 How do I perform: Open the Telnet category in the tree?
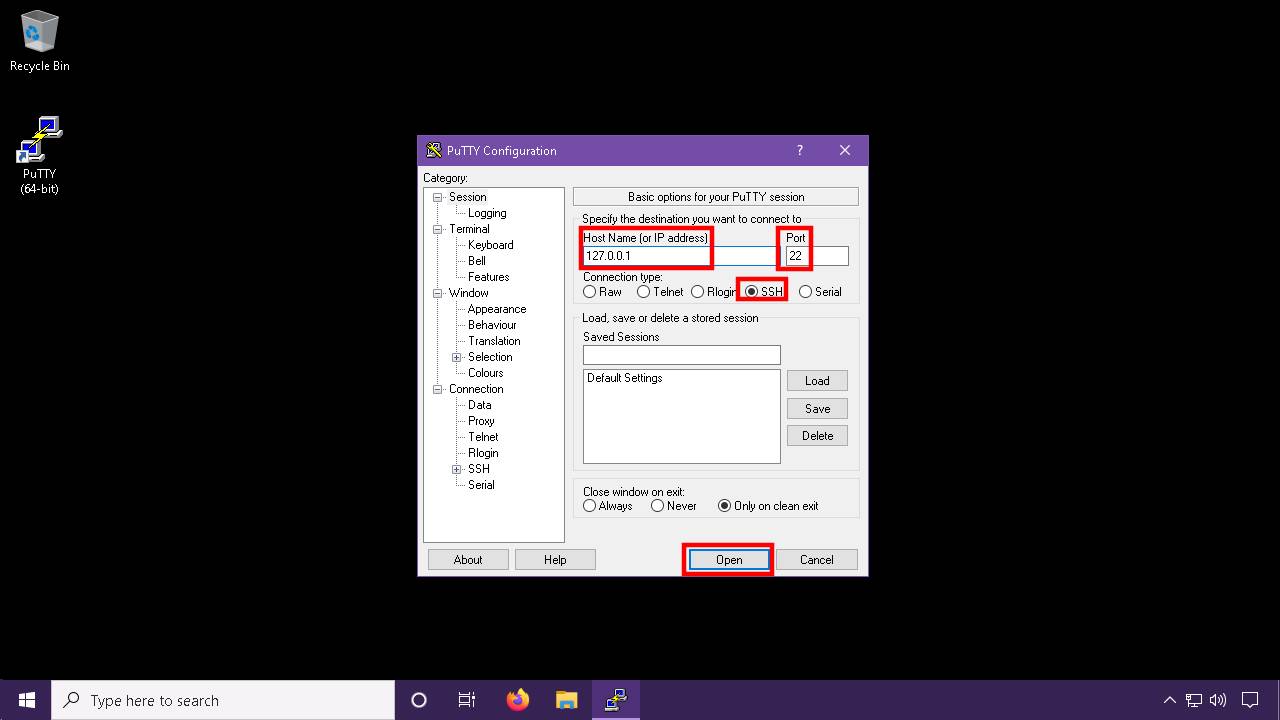coord(483,437)
